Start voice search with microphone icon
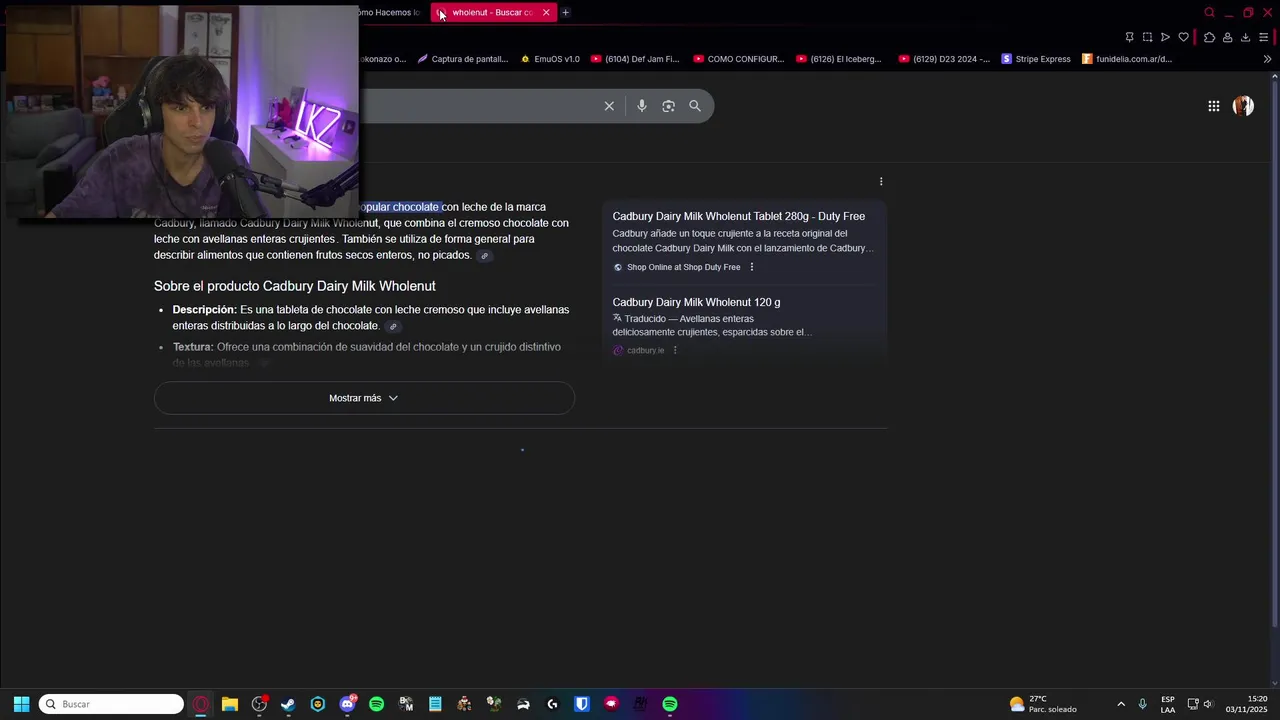 point(642,106)
